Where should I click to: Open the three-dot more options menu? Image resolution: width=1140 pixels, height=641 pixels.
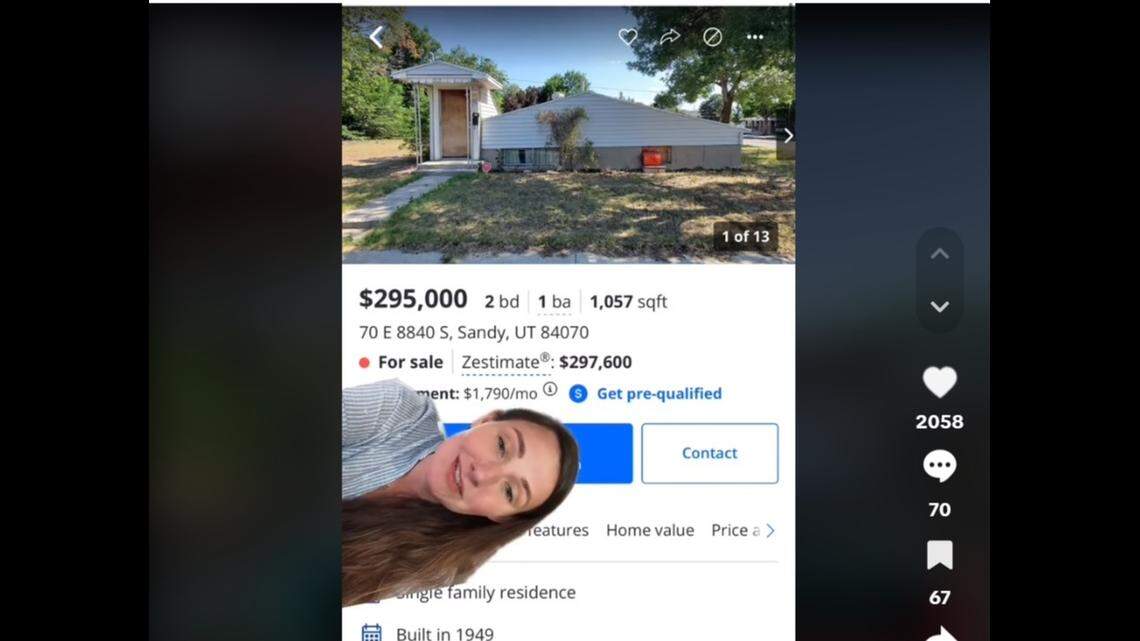(755, 37)
